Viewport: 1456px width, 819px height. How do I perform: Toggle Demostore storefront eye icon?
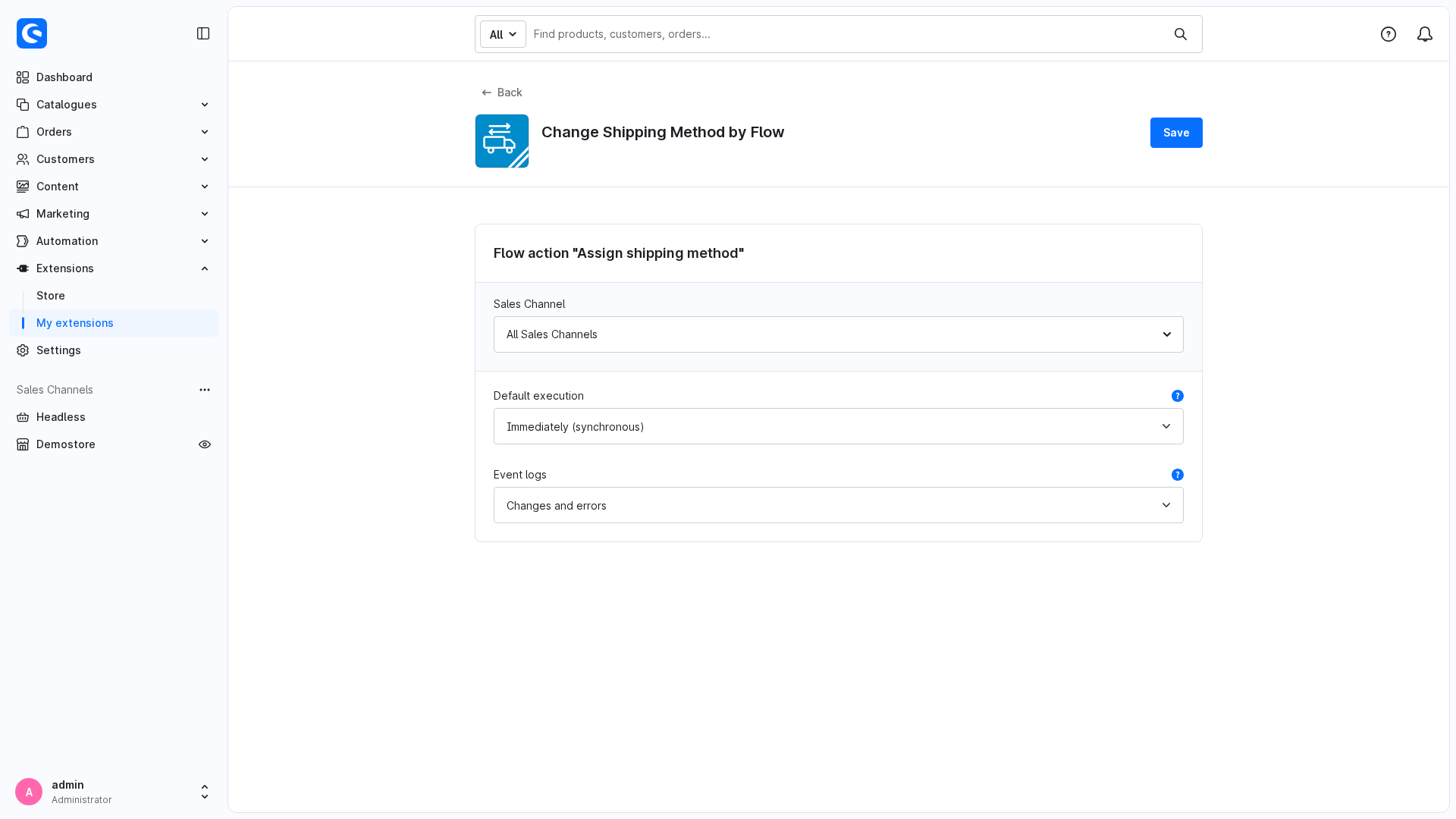click(x=205, y=444)
